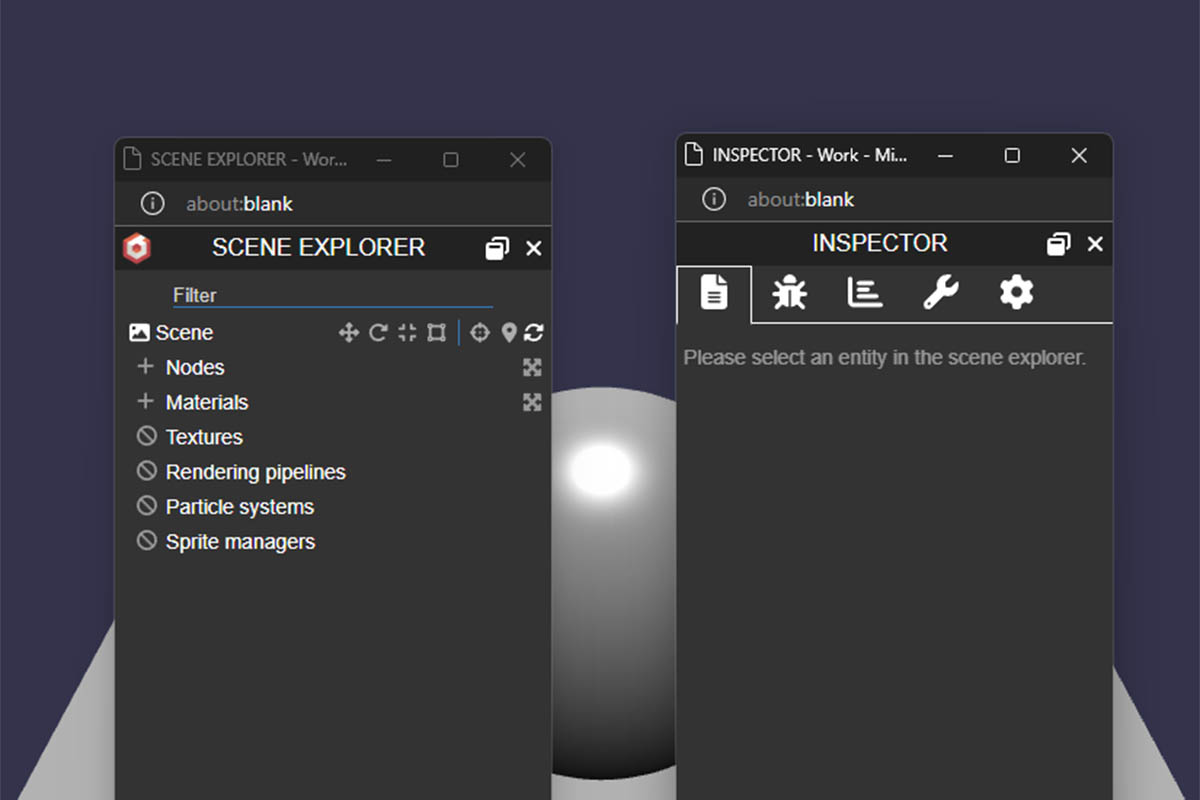Enable the translate gizmo in Scene row

pyautogui.click(x=348, y=333)
